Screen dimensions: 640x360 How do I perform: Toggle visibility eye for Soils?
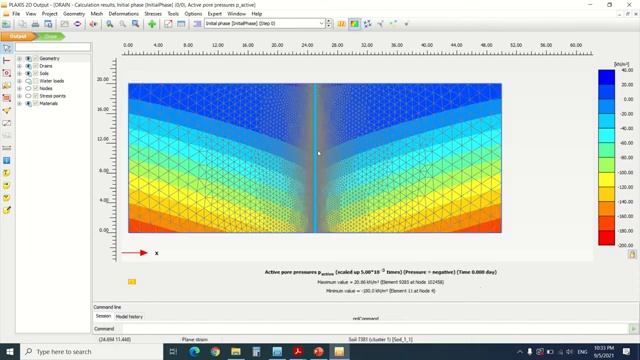point(28,73)
